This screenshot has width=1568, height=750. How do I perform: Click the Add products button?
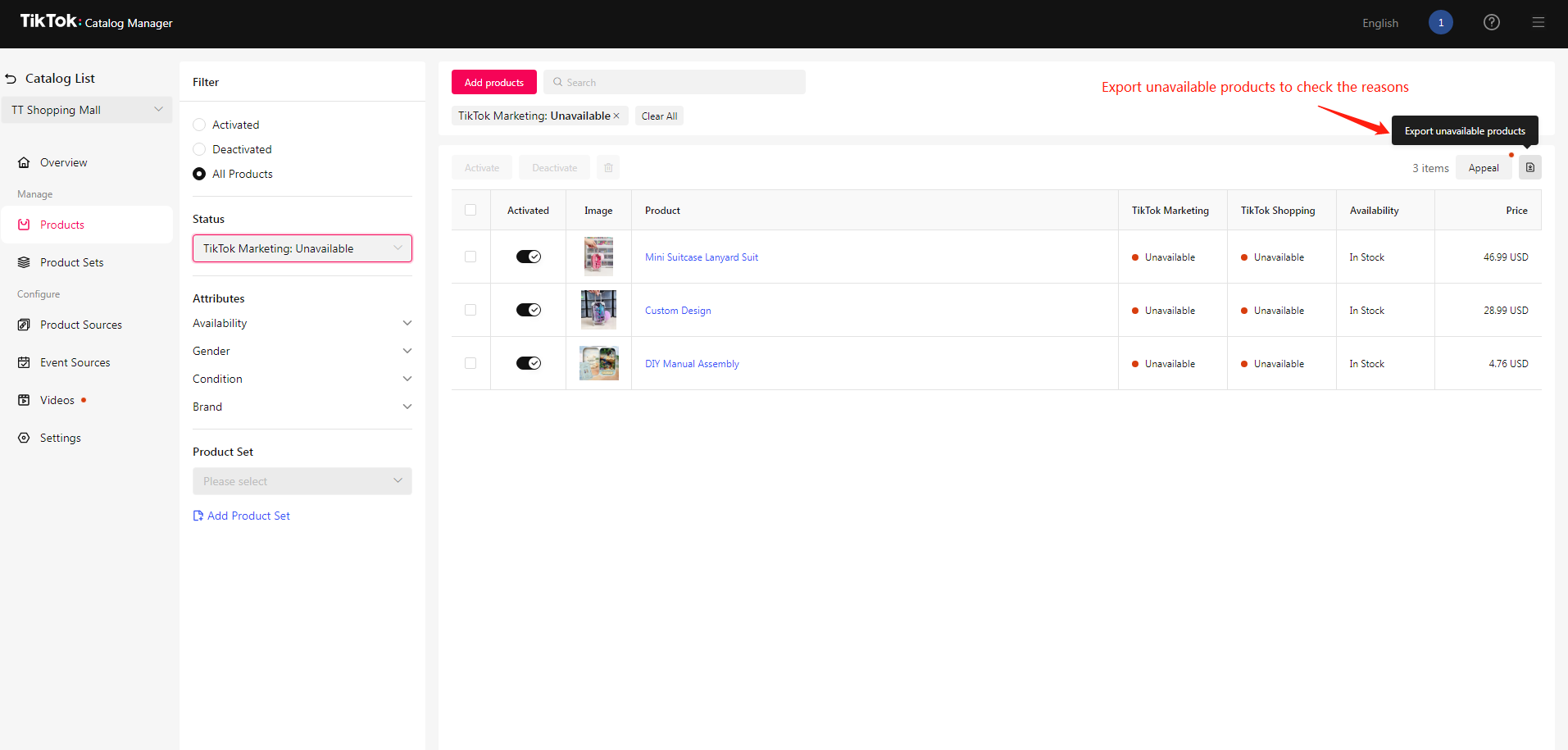pos(493,82)
